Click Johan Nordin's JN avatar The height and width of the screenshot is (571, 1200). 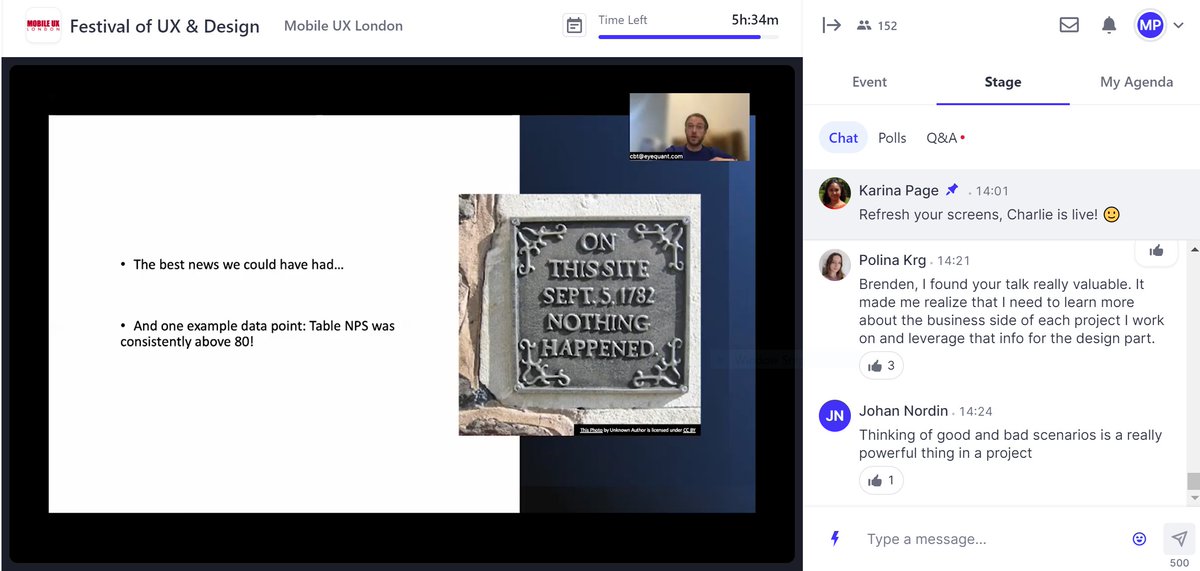(x=834, y=415)
